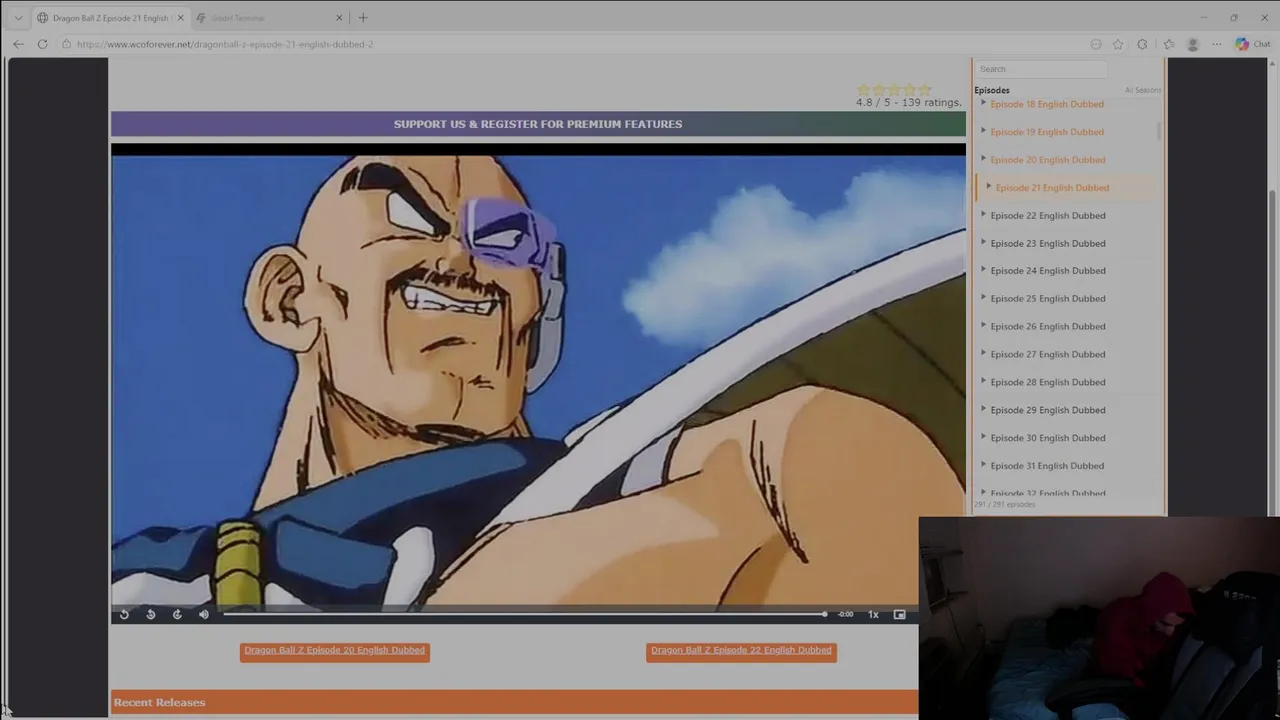This screenshot has width=1280, height=720.
Task: Click the address bar URL
Action: point(225,44)
